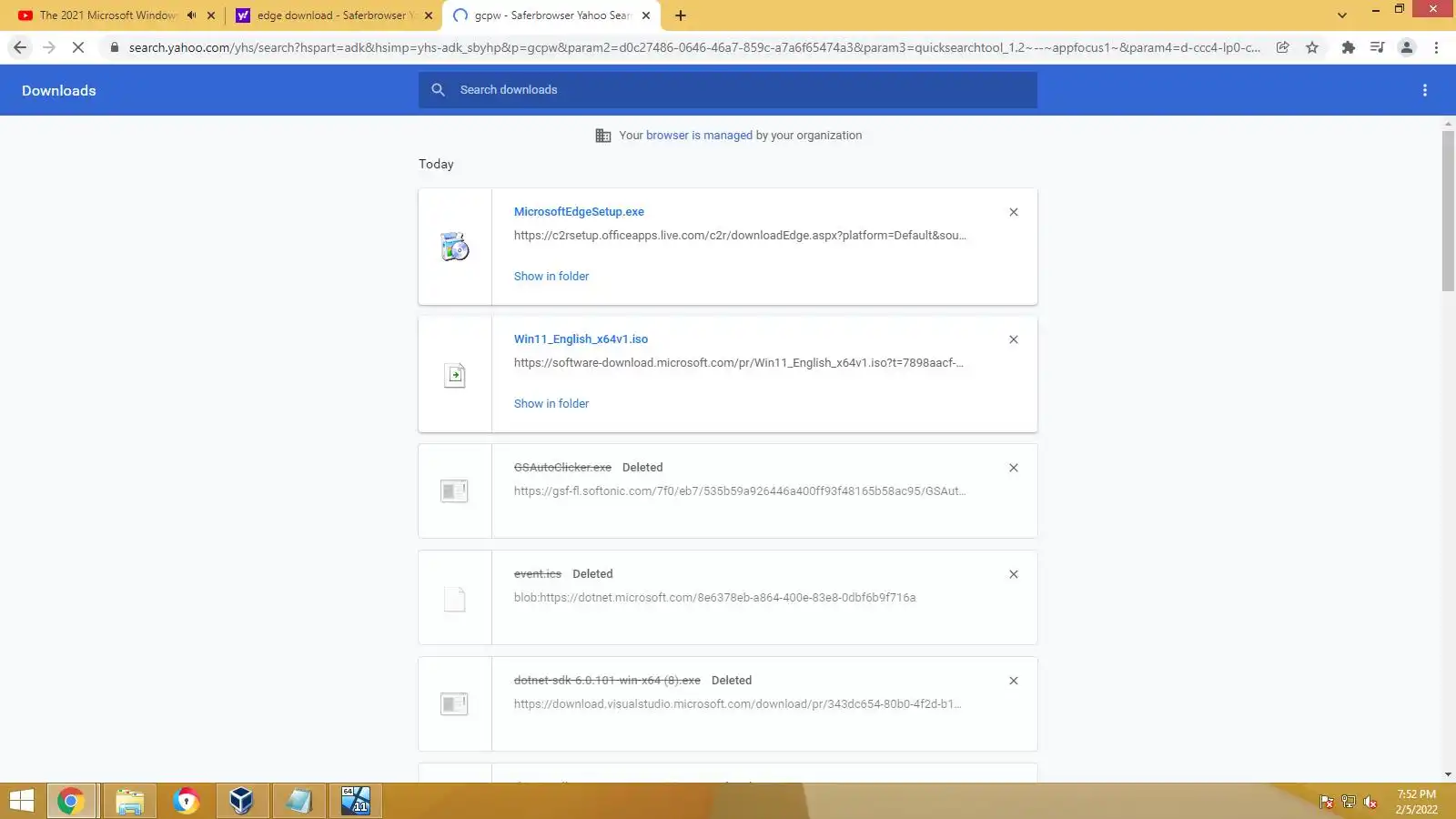The image size is (1456, 819).
Task: Mute the YouTube tab audio icon
Action: (191, 15)
